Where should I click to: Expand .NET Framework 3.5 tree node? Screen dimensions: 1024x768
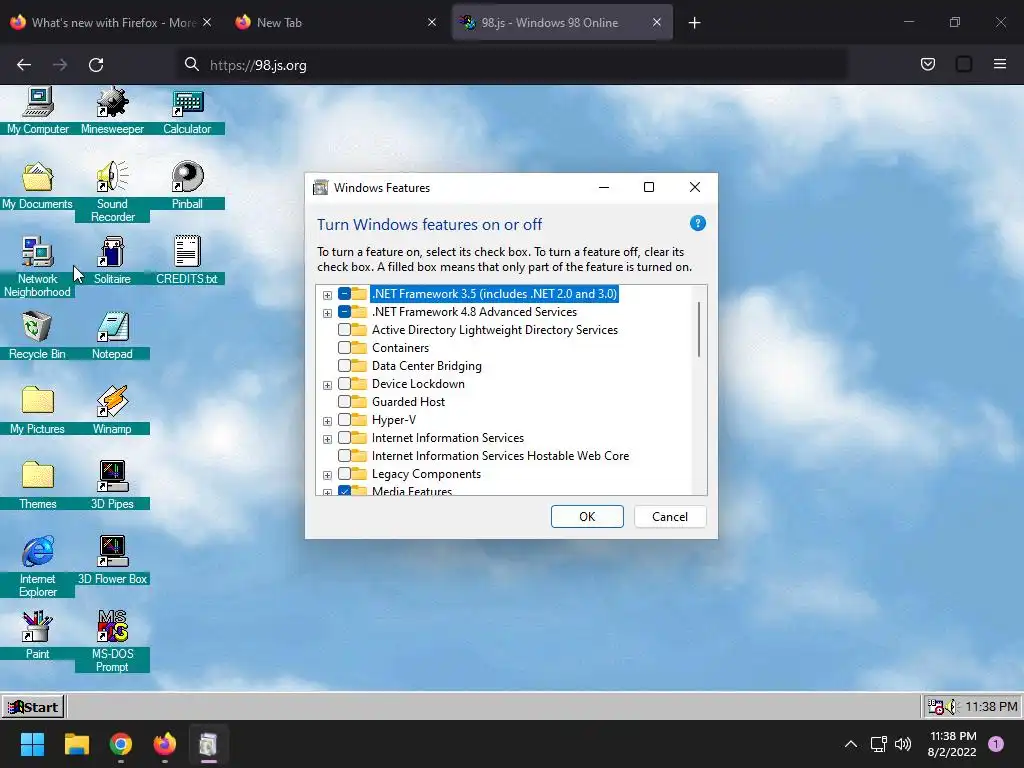tap(327, 295)
